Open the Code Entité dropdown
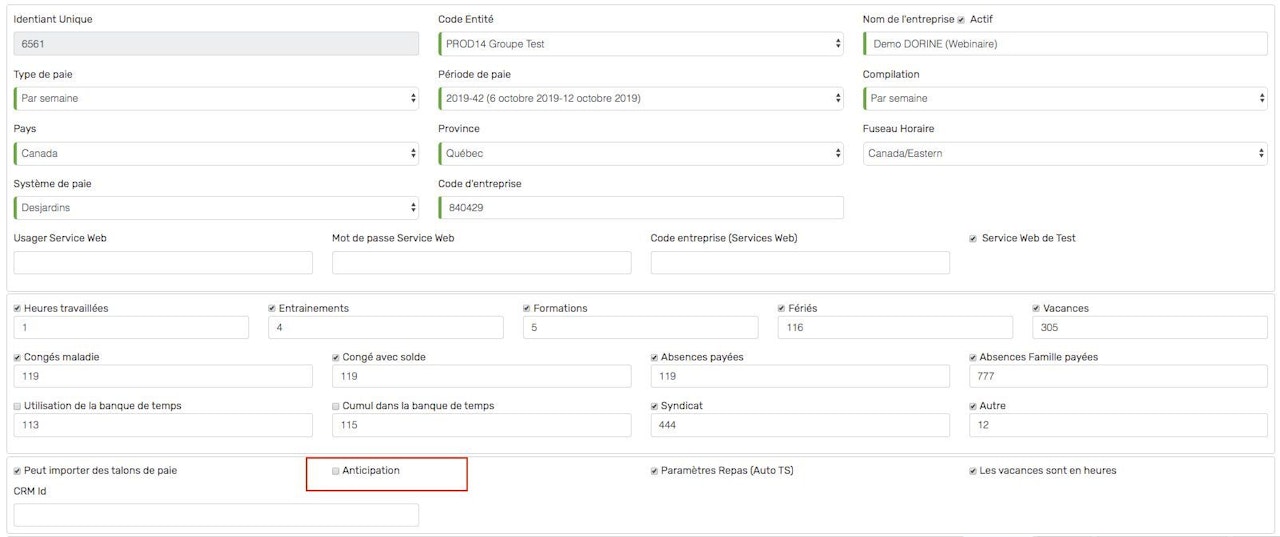 point(640,44)
